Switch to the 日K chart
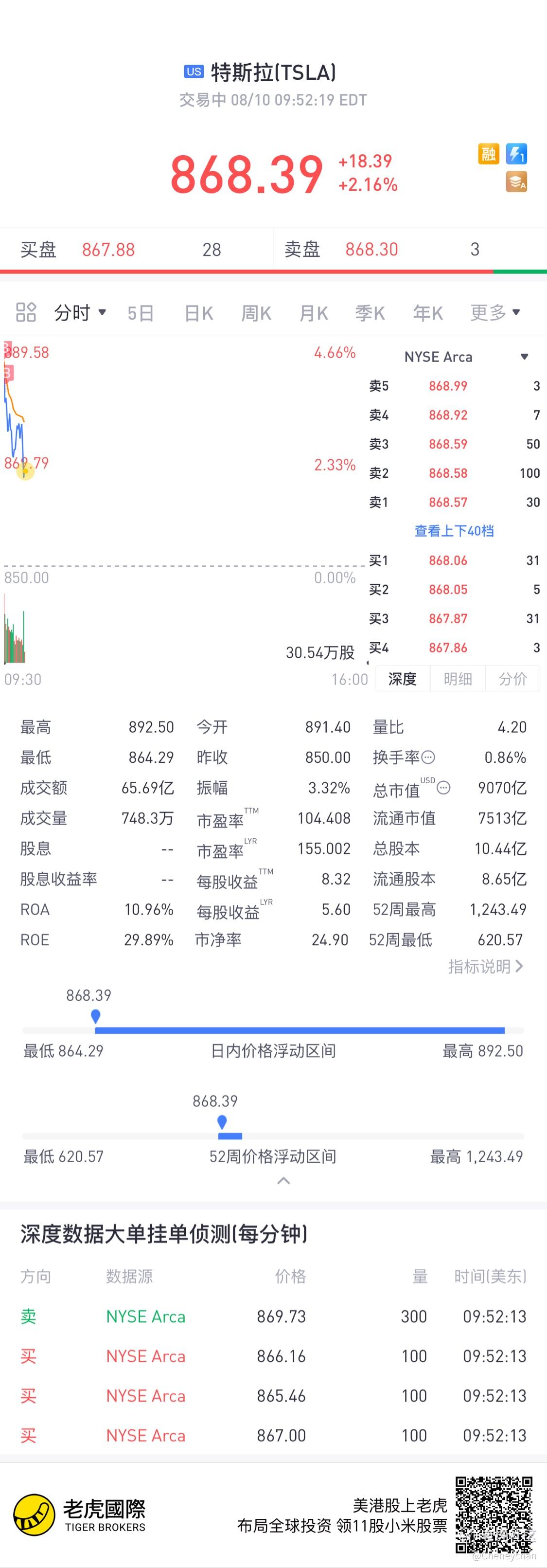This screenshot has height=1568, width=547. [199, 313]
